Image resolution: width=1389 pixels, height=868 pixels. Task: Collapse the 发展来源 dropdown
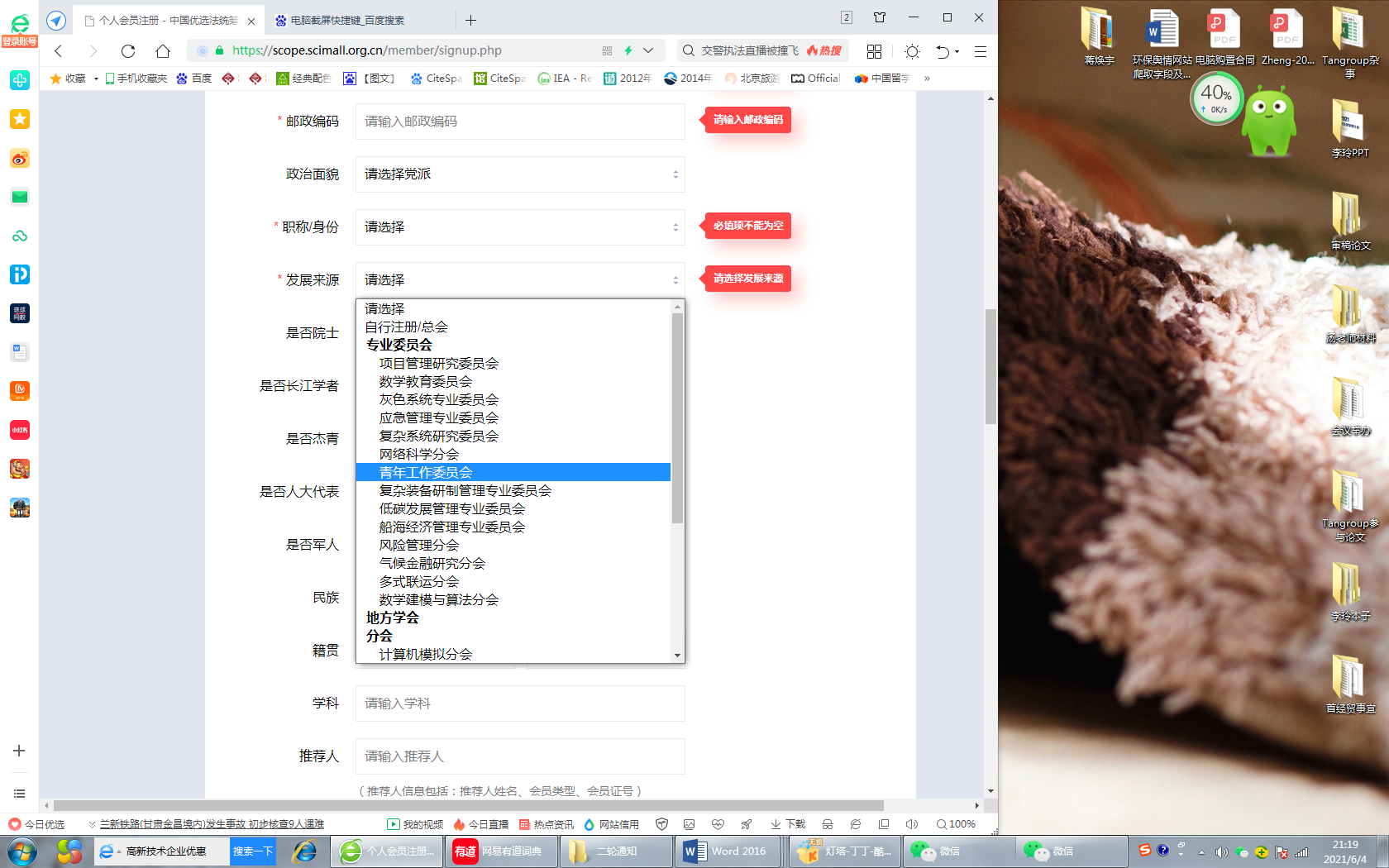coord(519,280)
